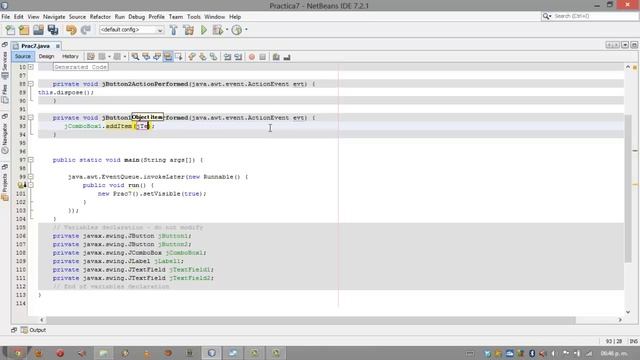Collapse the method fold at line 92
The width and height of the screenshot is (640, 360).
(x=31, y=118)
